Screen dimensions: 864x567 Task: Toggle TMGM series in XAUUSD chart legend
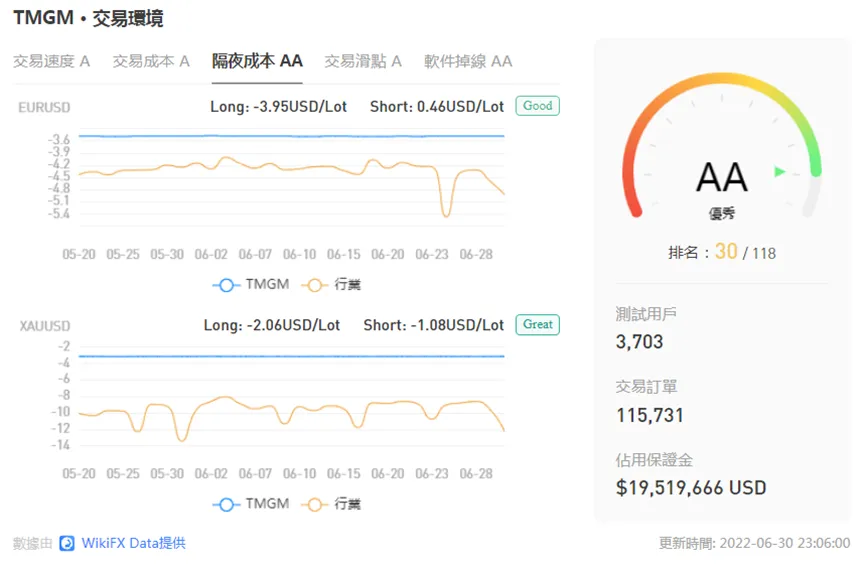pos(251,504)
